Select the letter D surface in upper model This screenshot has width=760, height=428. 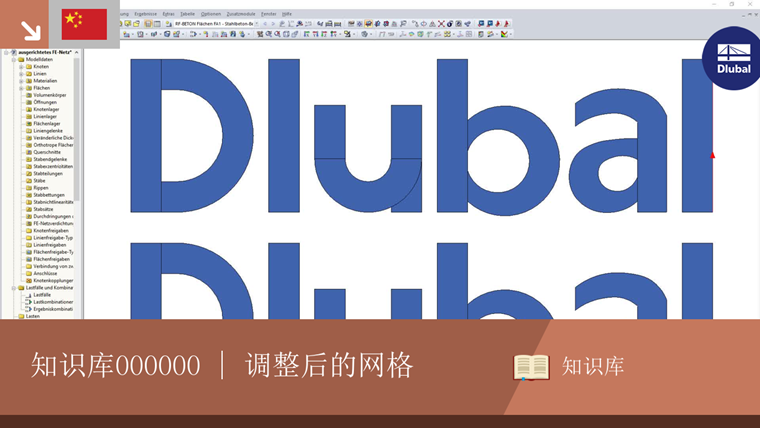pyautogui.click(x=238, y=136)
